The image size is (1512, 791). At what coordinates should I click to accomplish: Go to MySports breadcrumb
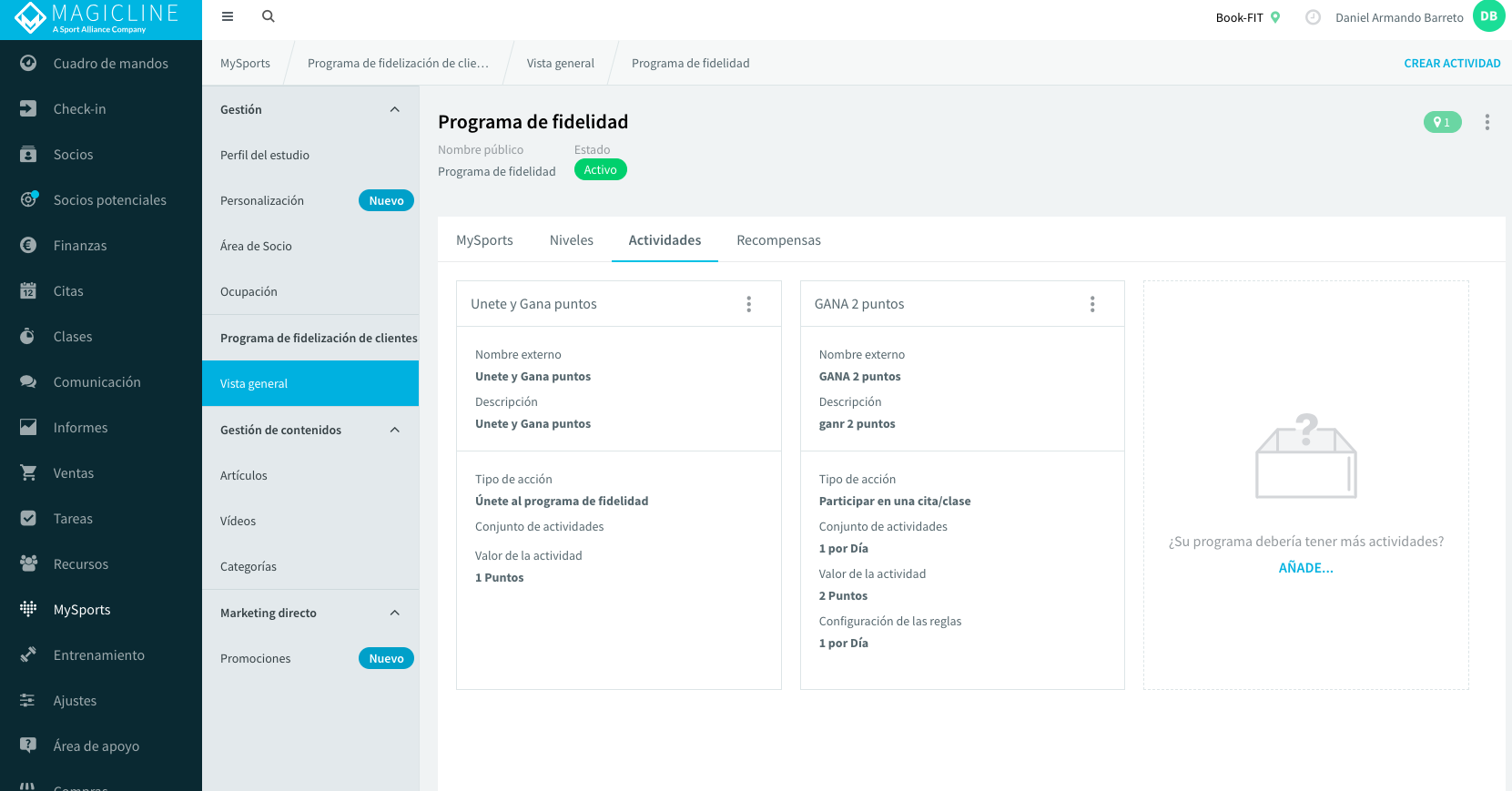245,63
